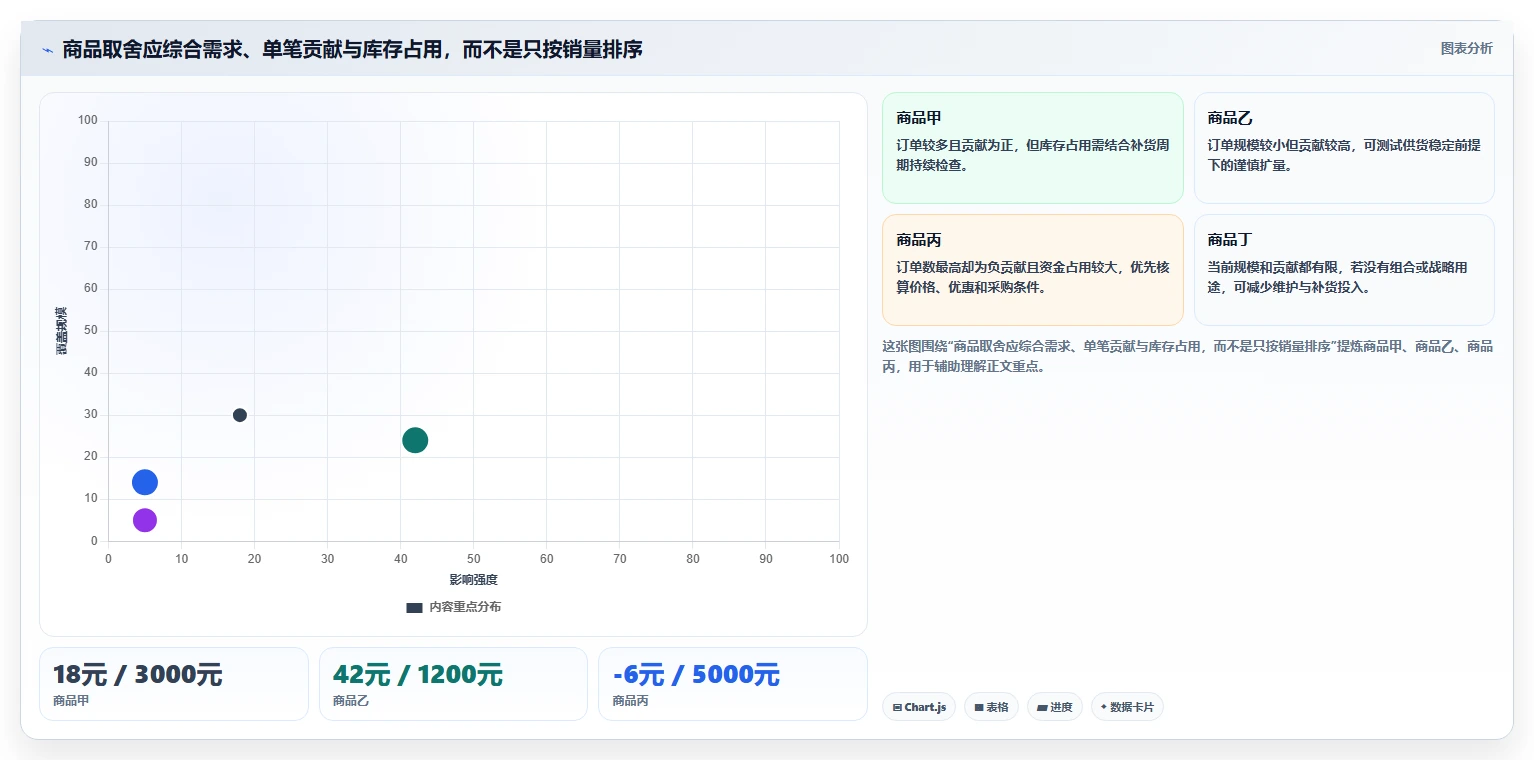The image size is (1534, 760).
Task: Click the purple bubble on chart
Action: tap(145, 520)
